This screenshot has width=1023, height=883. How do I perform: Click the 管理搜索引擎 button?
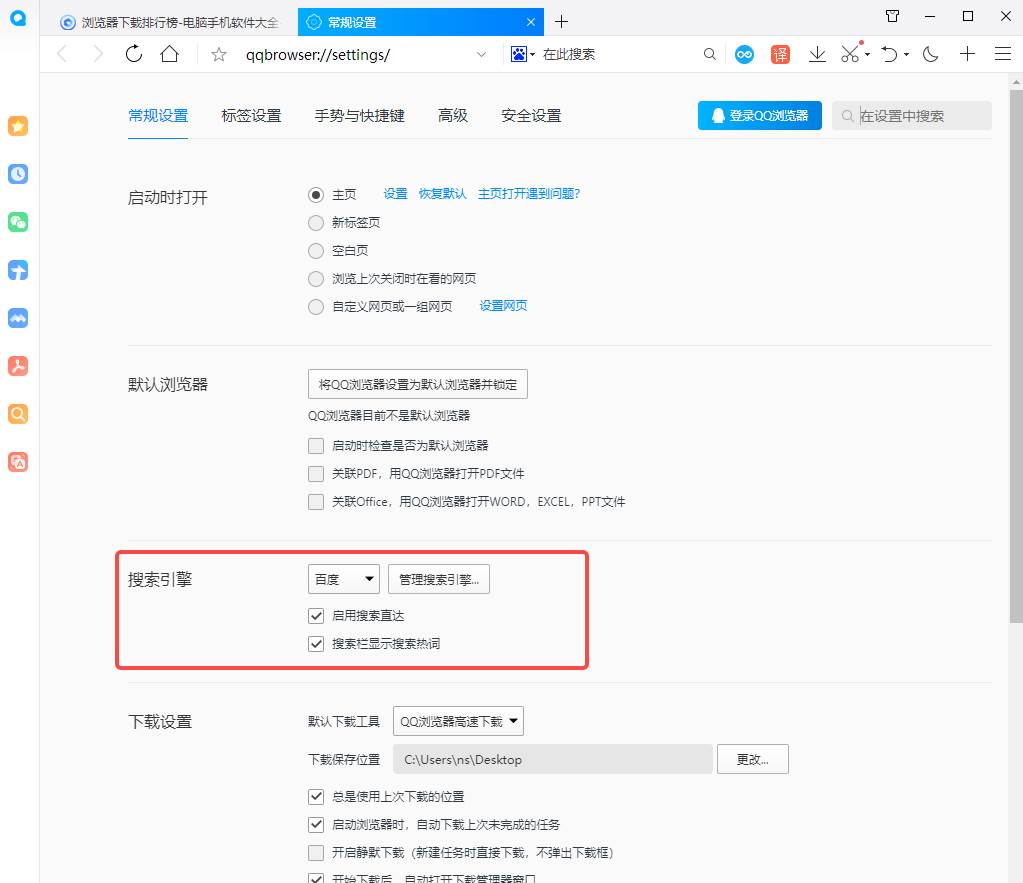tap(438, 579)
